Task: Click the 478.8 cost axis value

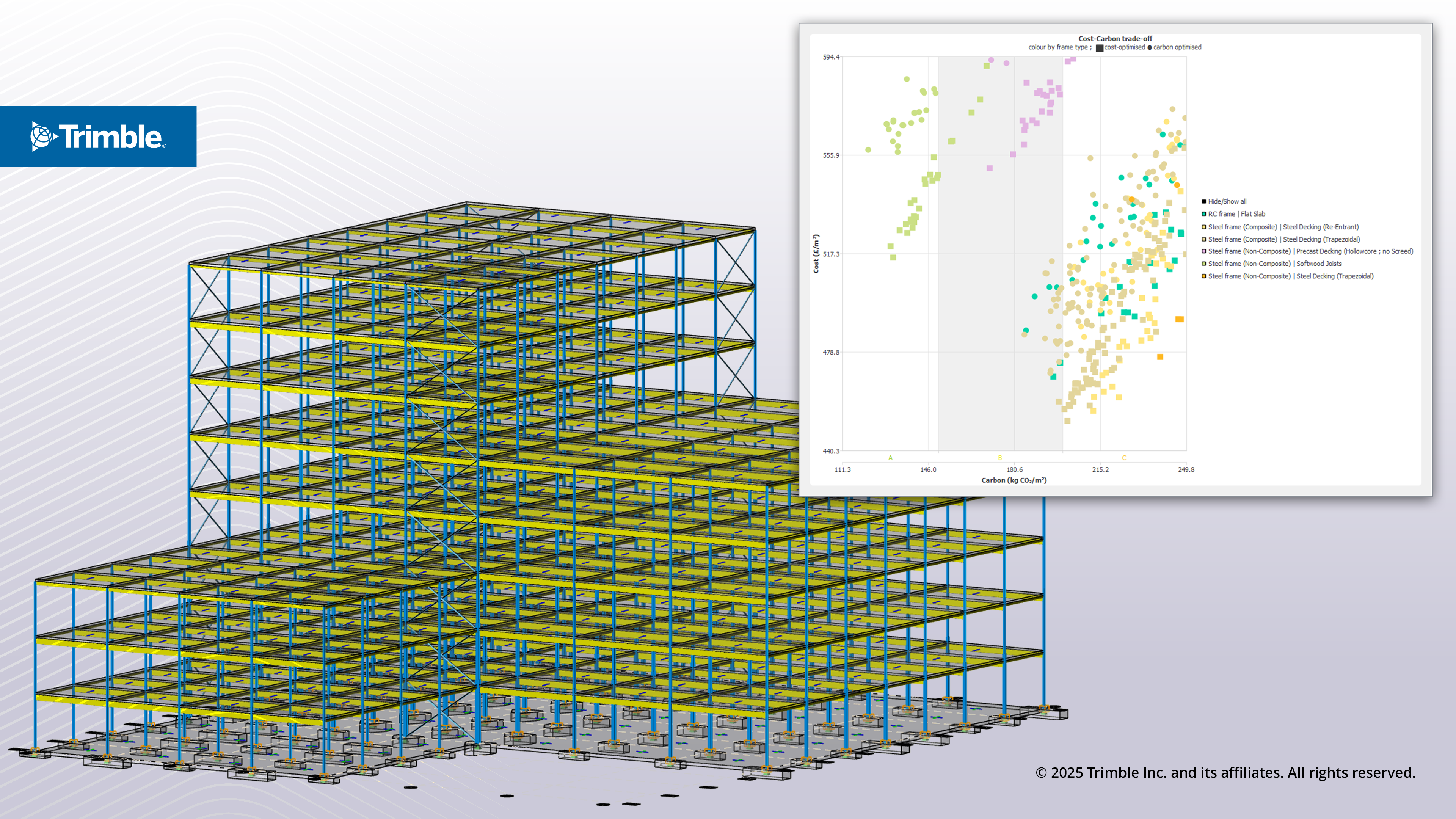Action: [x=831, y=353]
